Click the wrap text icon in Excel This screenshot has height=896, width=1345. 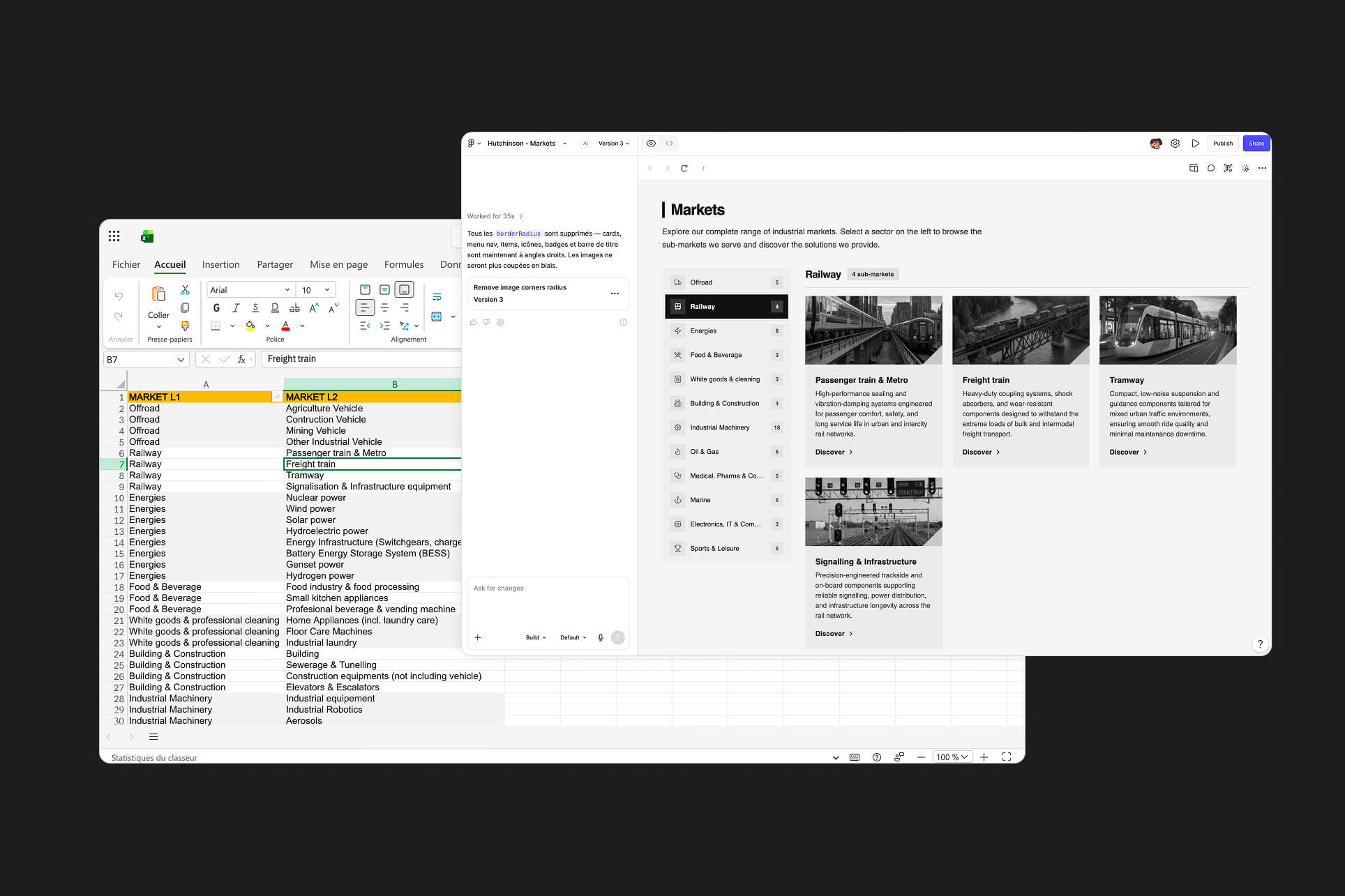pyautogui.click(x=437, y=298)
